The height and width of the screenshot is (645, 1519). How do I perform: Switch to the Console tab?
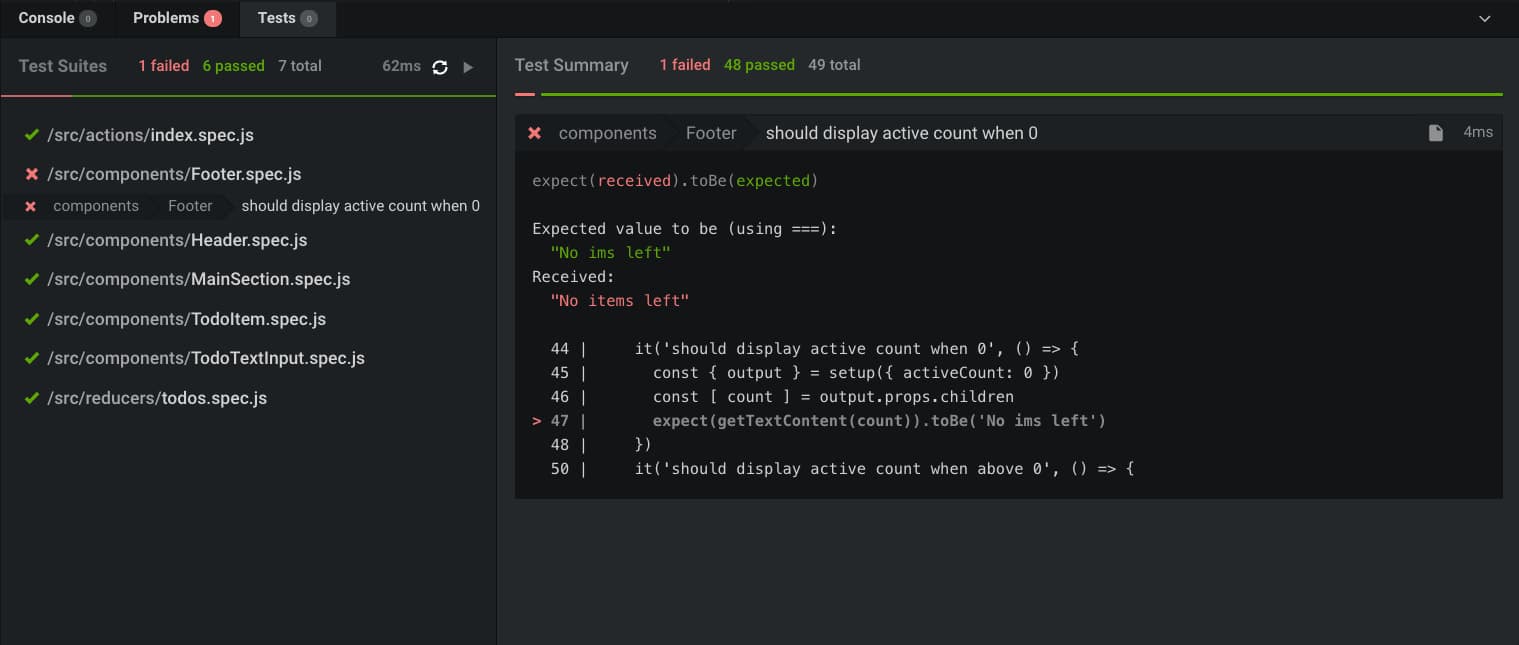click(45, 17)
